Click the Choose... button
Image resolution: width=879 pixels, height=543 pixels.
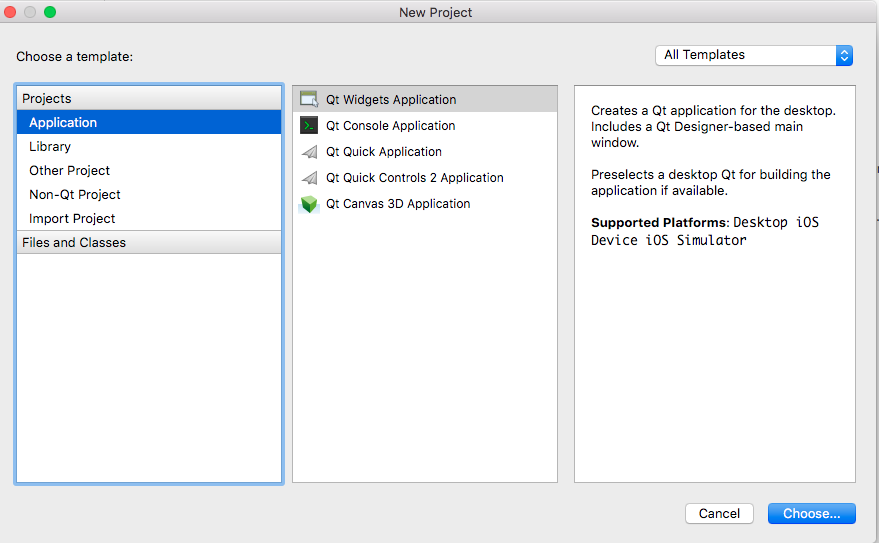pyautogui.click(x=811, y=513)
